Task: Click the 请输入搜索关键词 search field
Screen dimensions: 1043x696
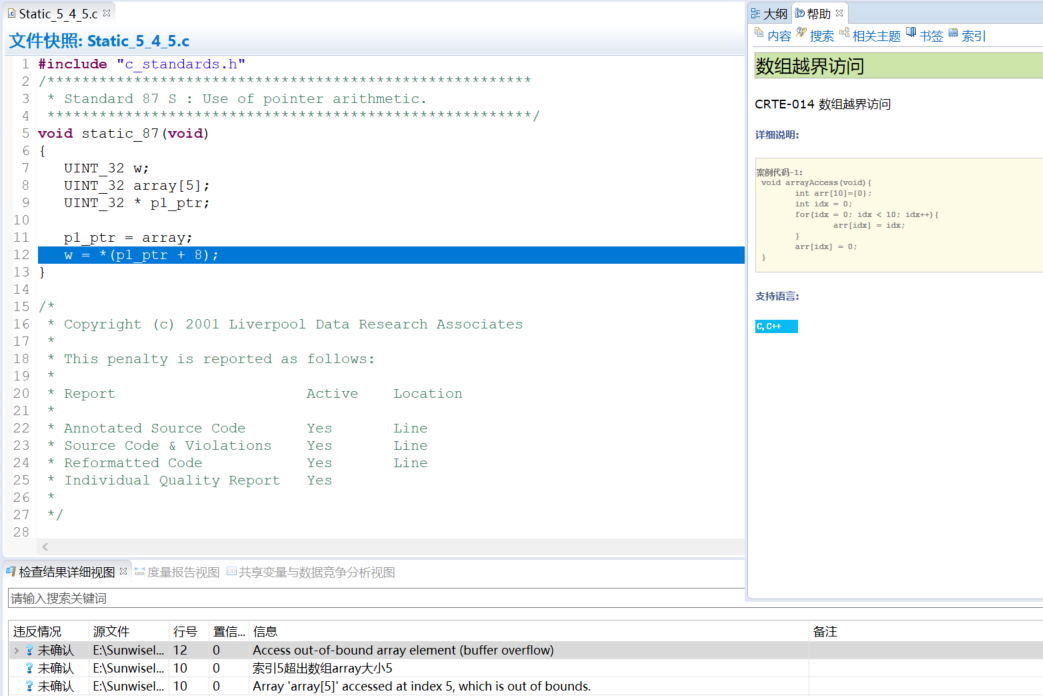Action: click(x=376, y=598)
